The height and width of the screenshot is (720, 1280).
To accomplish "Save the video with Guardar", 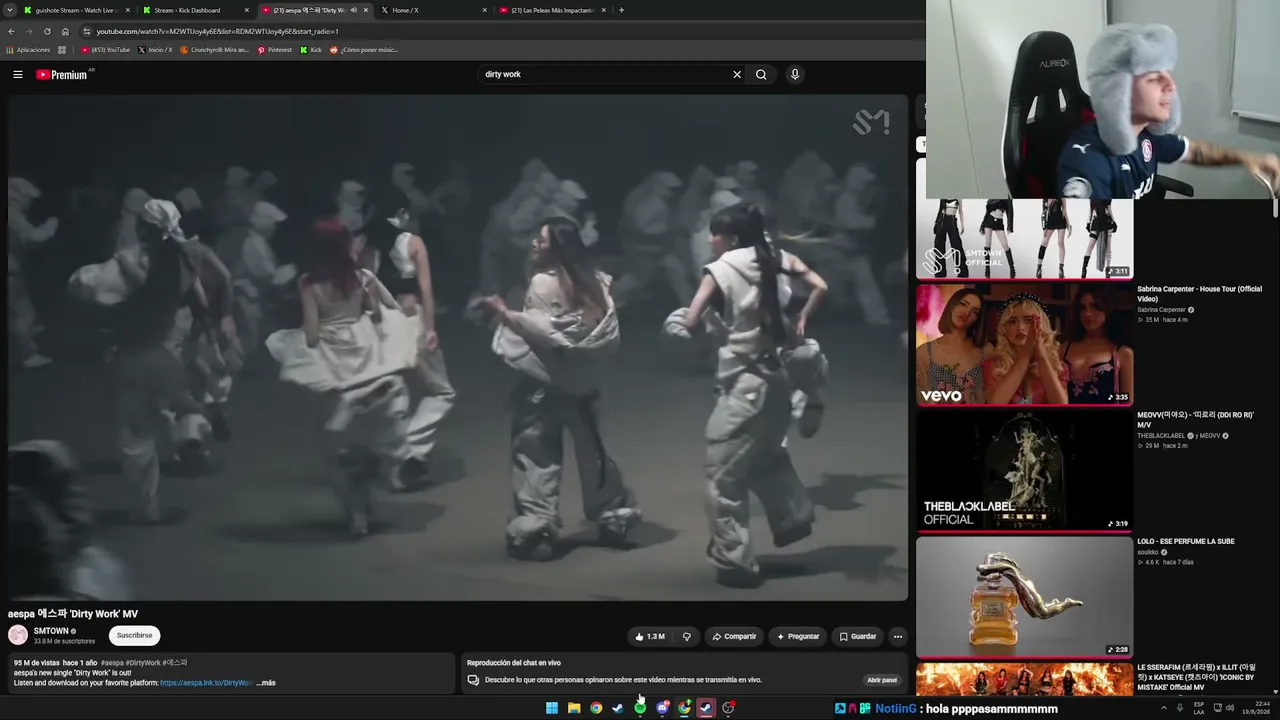I will 858,636.
